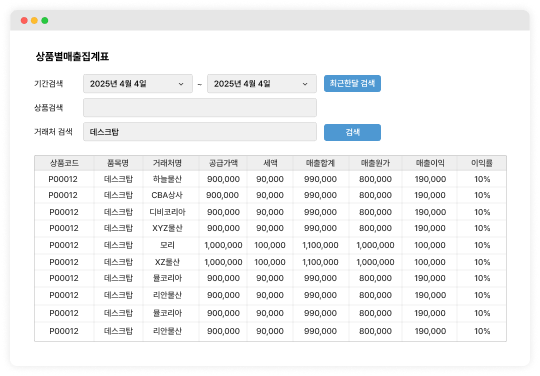The height and width of the screenshot is (376, 540).
Task: Click P00012 code in the XYZ물산 row
Action: click(x=64, y=228)
